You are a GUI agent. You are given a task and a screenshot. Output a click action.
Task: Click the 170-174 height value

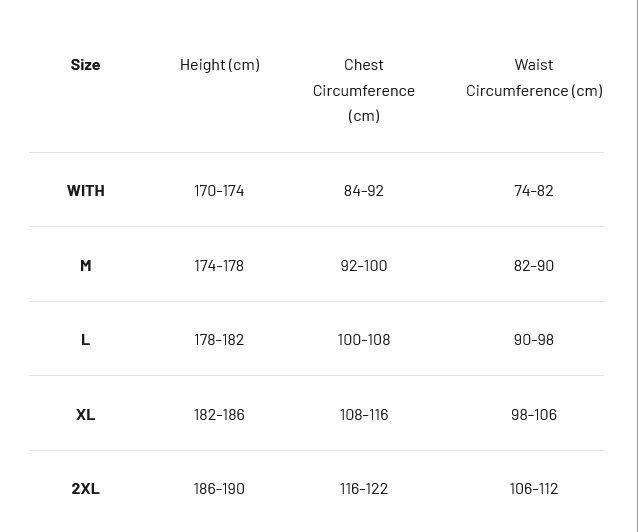(219, 190)
